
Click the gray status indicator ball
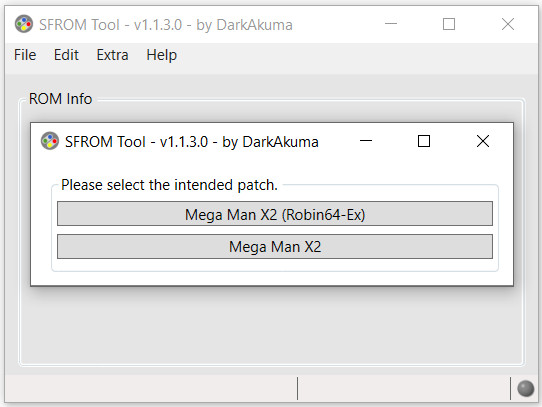[x=525, y=388]
